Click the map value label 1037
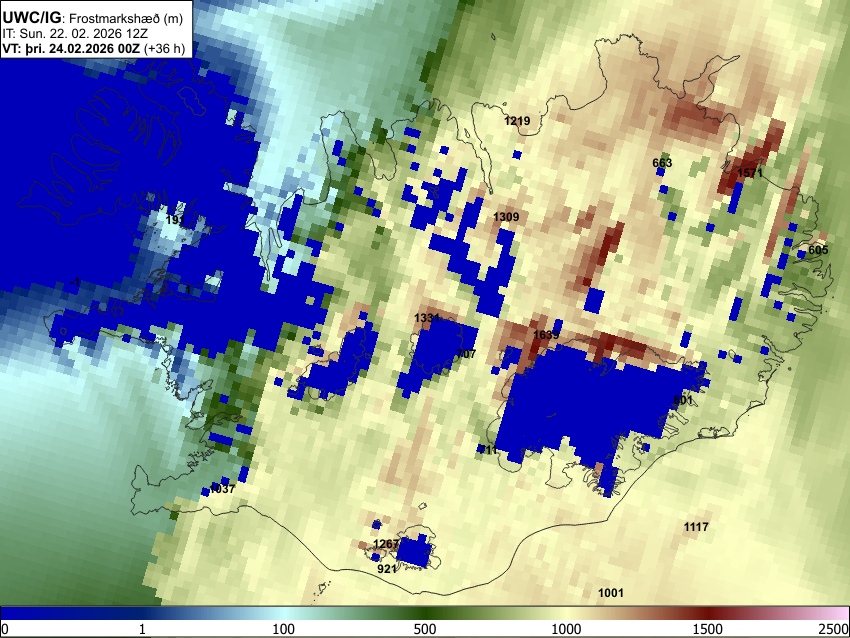This screenshot has height=638, width=850. [222, 489]
